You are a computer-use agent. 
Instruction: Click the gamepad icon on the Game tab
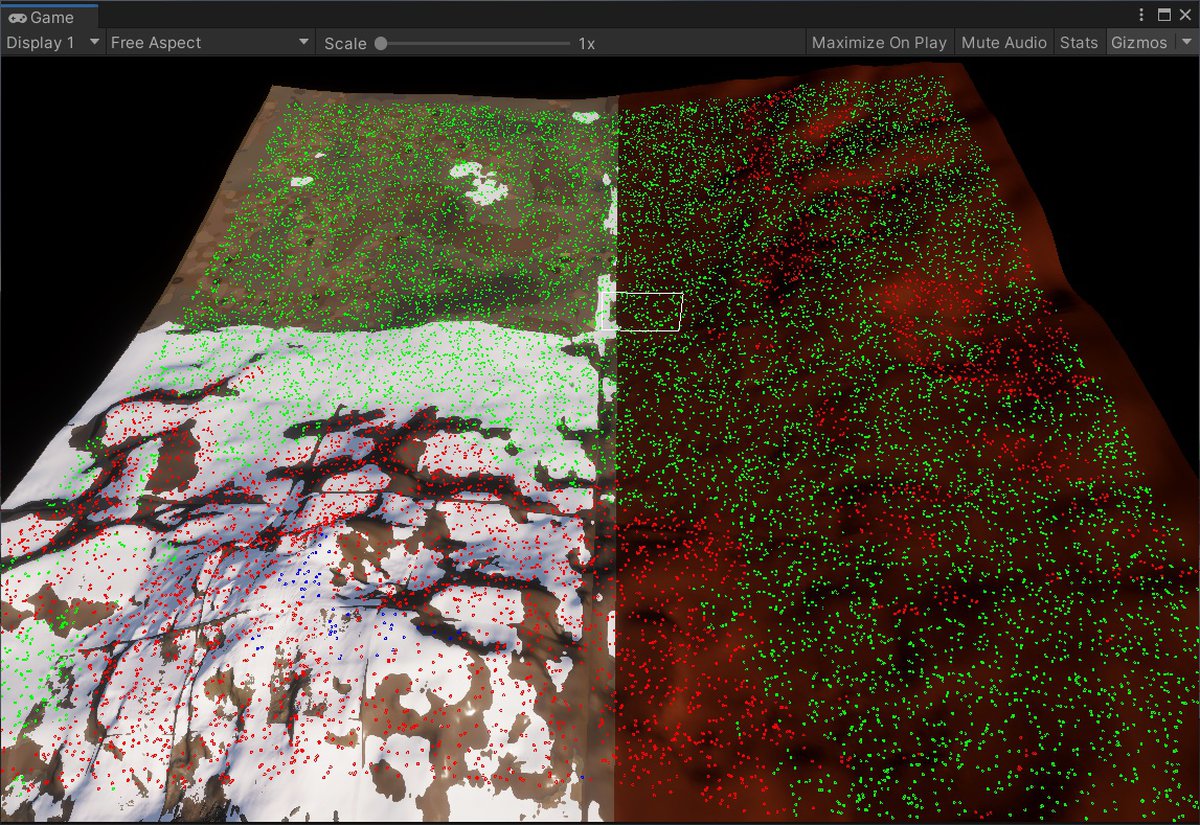(x=17, y=17)
